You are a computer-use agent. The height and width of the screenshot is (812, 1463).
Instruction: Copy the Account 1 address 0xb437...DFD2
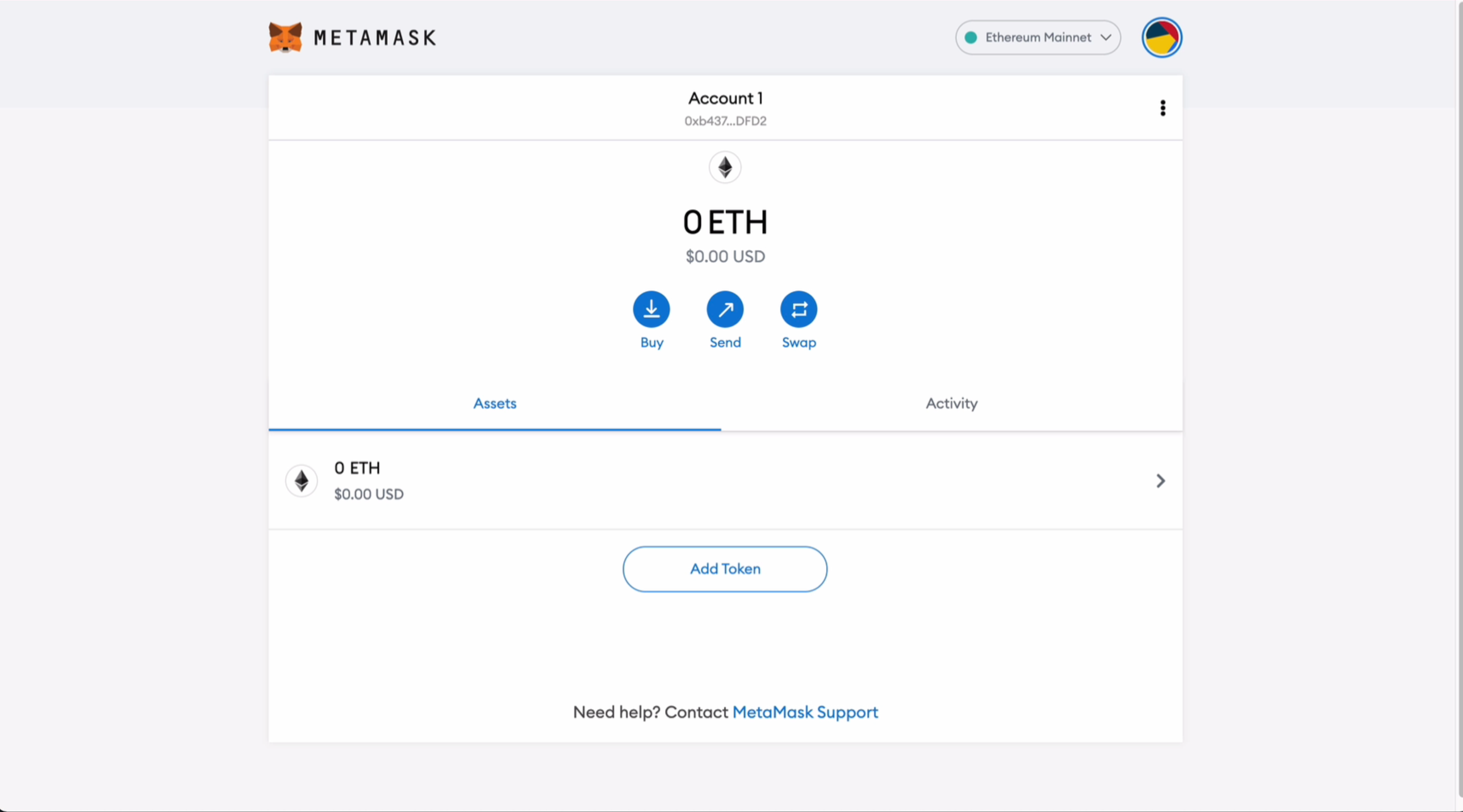click(725, 121)
